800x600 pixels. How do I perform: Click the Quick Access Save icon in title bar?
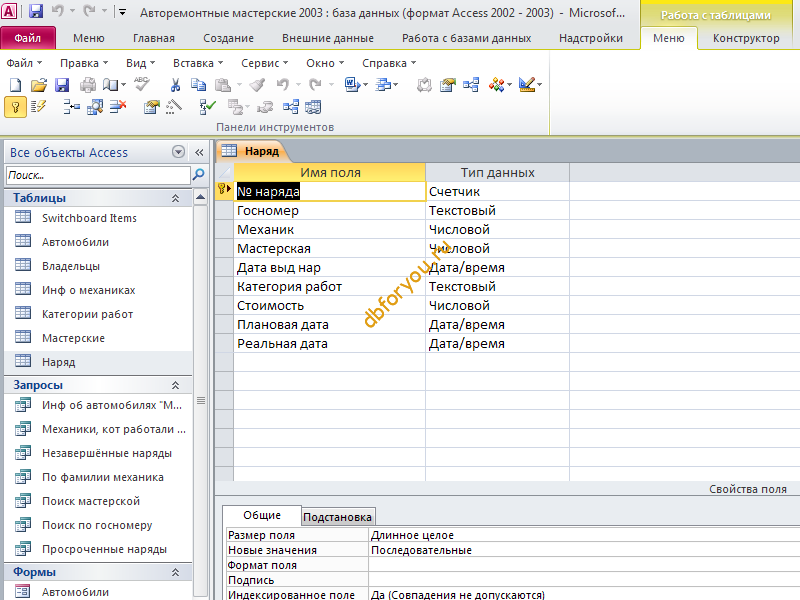[x=36, y=11]
